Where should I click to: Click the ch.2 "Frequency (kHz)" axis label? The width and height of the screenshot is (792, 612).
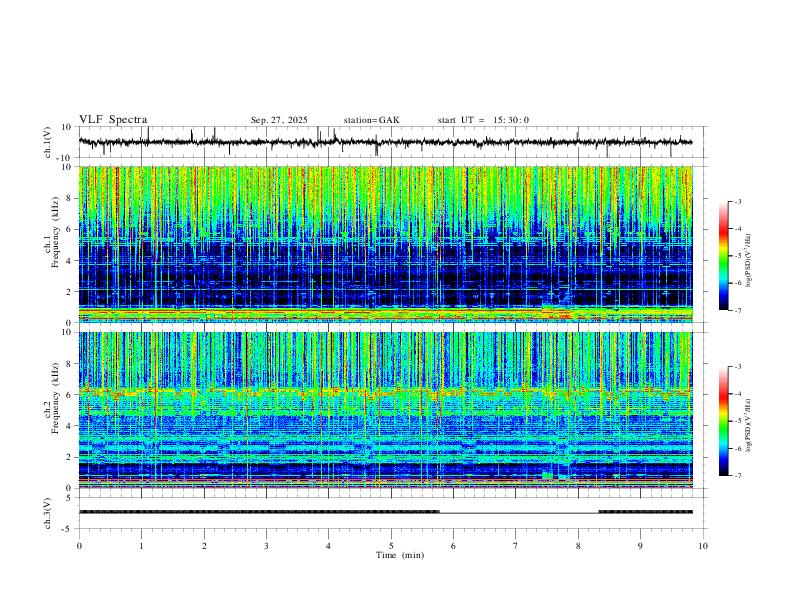[x=56, y=397]
